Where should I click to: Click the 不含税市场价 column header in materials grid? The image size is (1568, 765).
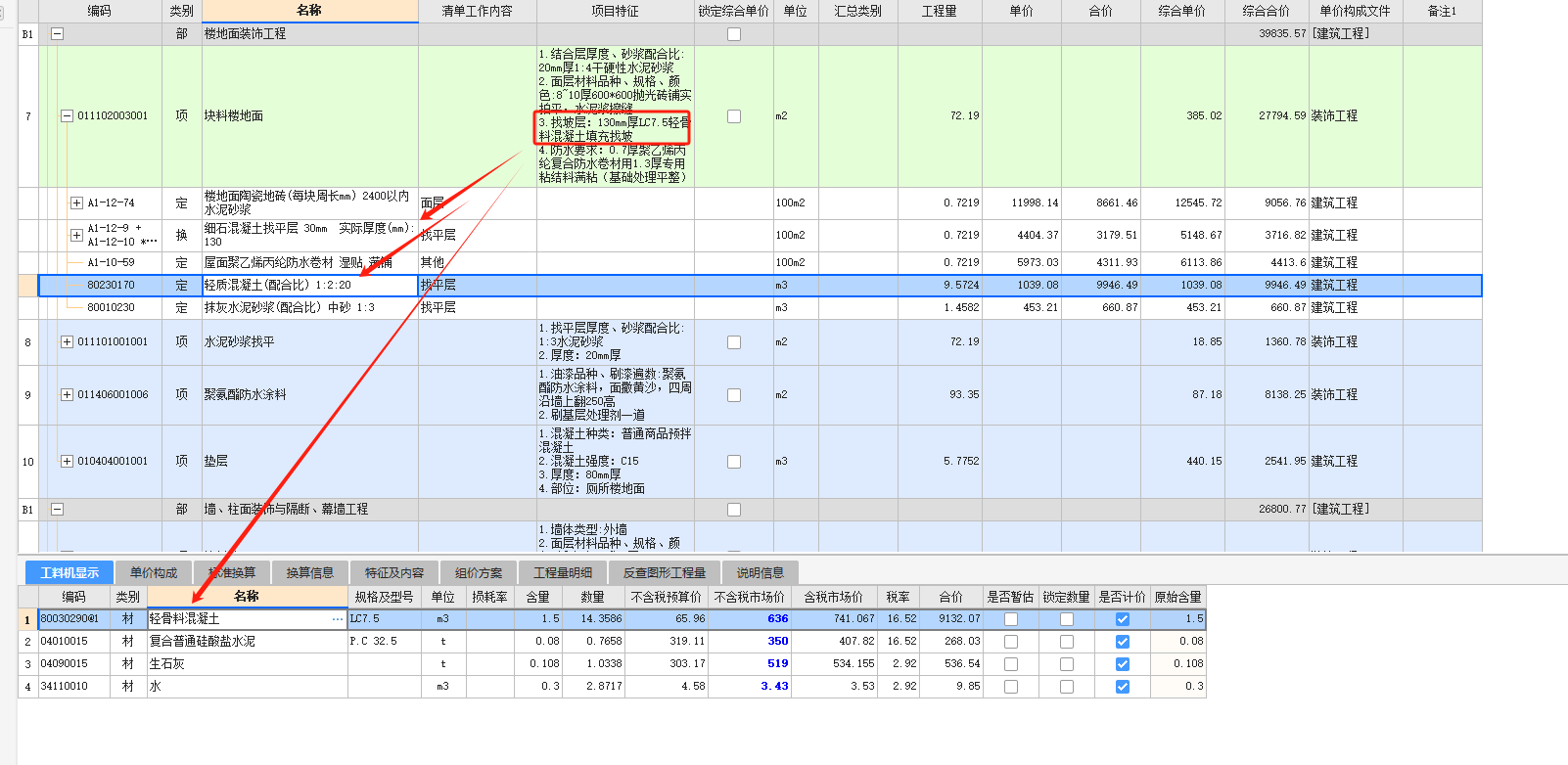coord(750,597)
